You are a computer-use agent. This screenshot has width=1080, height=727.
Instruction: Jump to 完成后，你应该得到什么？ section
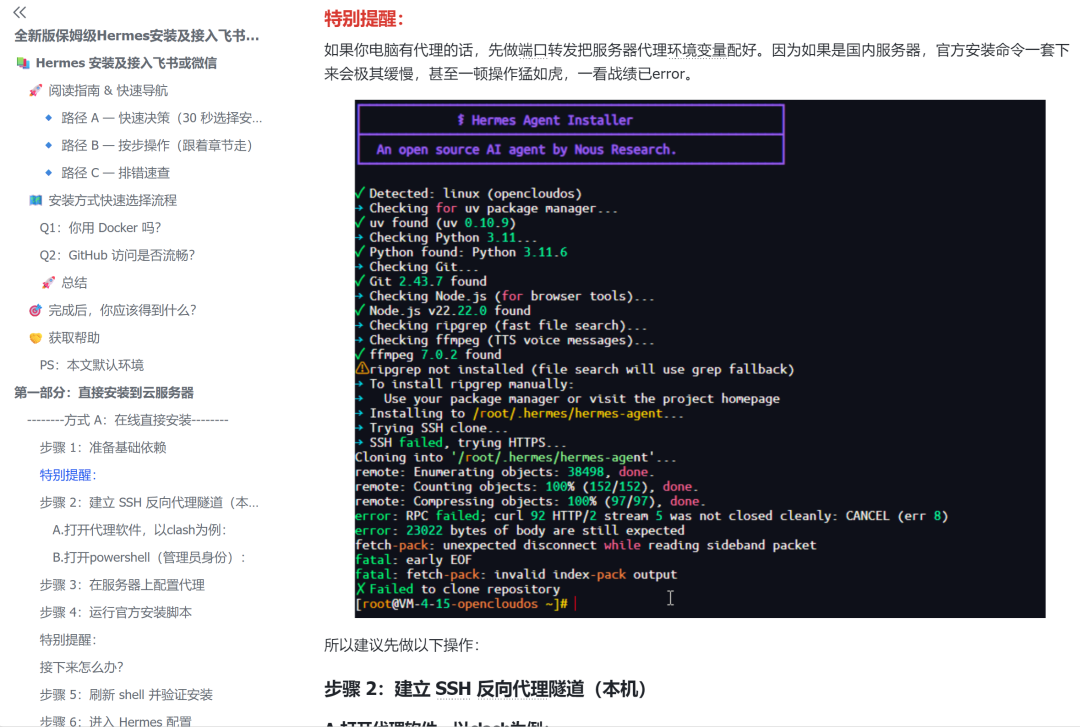[122, 311]
